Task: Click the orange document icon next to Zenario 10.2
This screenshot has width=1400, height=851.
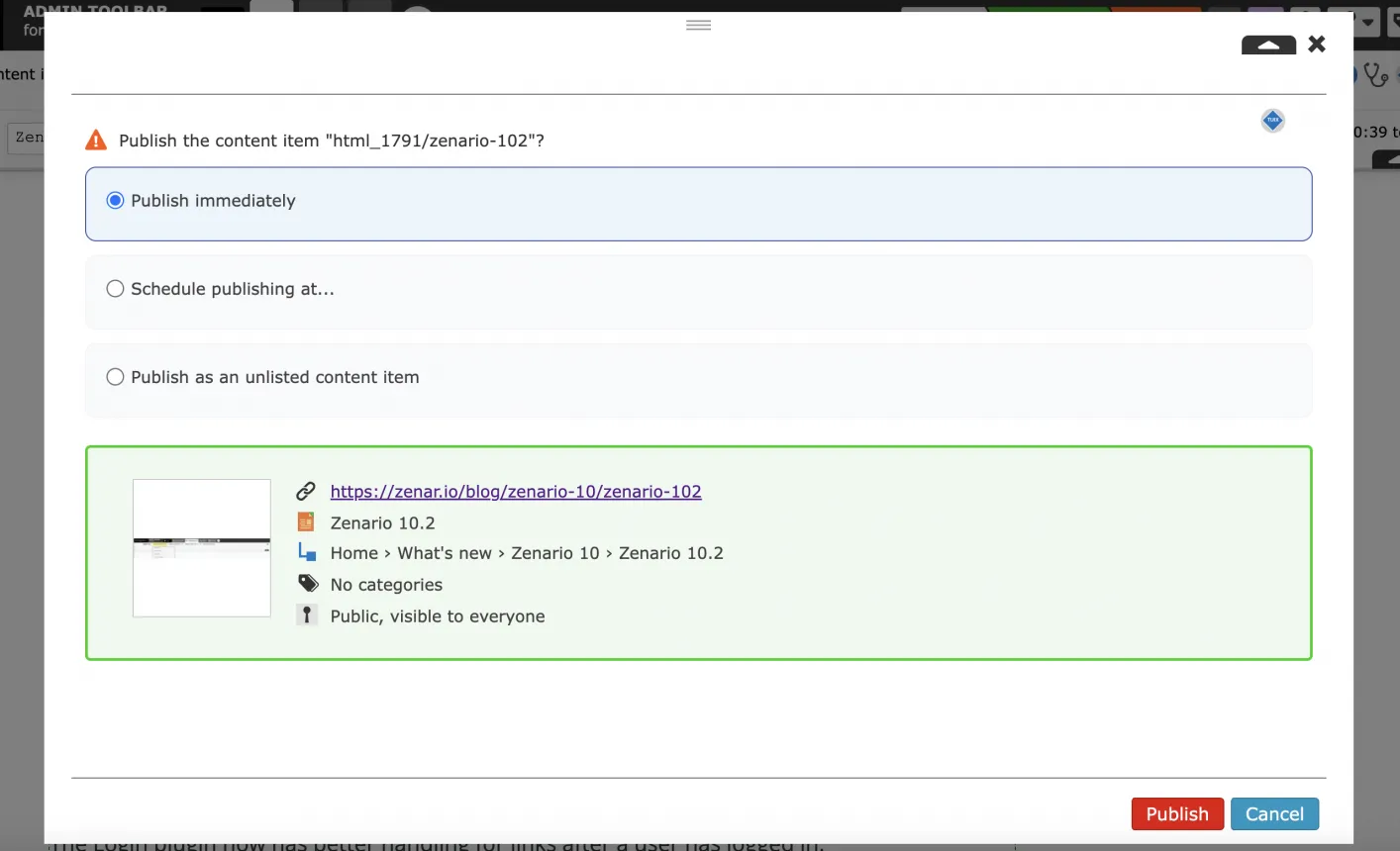Action: (306, 521)
